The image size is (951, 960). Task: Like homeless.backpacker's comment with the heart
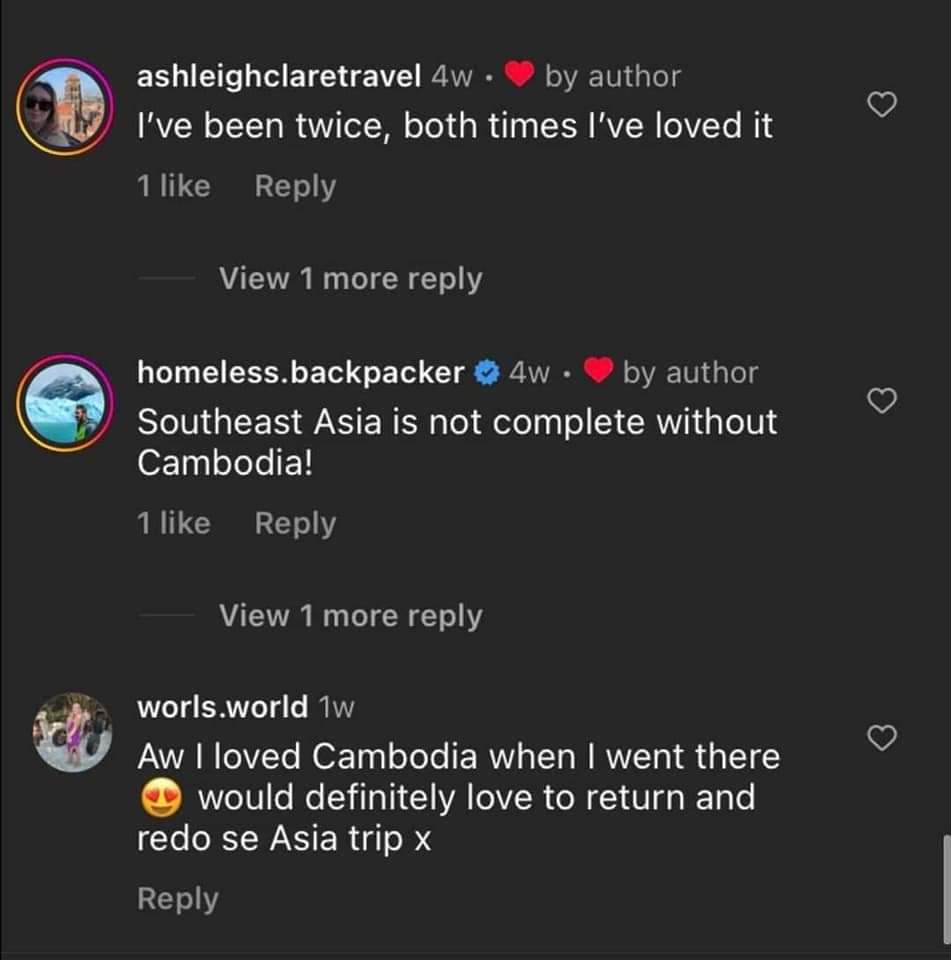(x=880, y=401)
